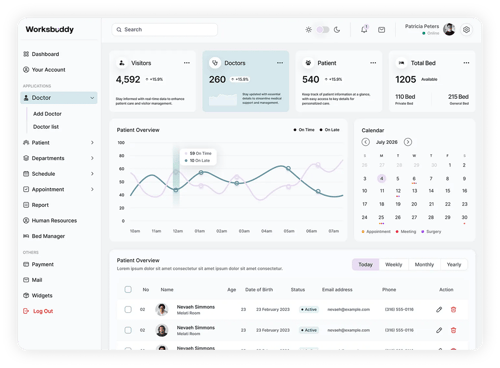The height and width of the screenshot is (368, 500).
Task: Check the first Nevaeh Simmons row checkbox
Action: [128, 309]
